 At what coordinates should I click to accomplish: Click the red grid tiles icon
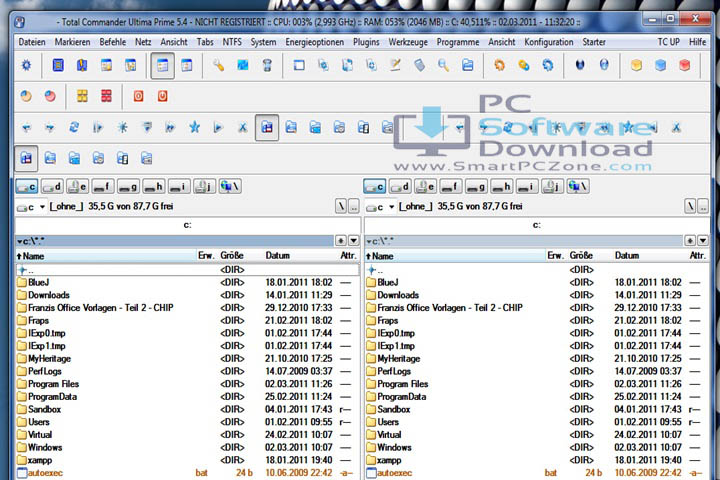106,96
